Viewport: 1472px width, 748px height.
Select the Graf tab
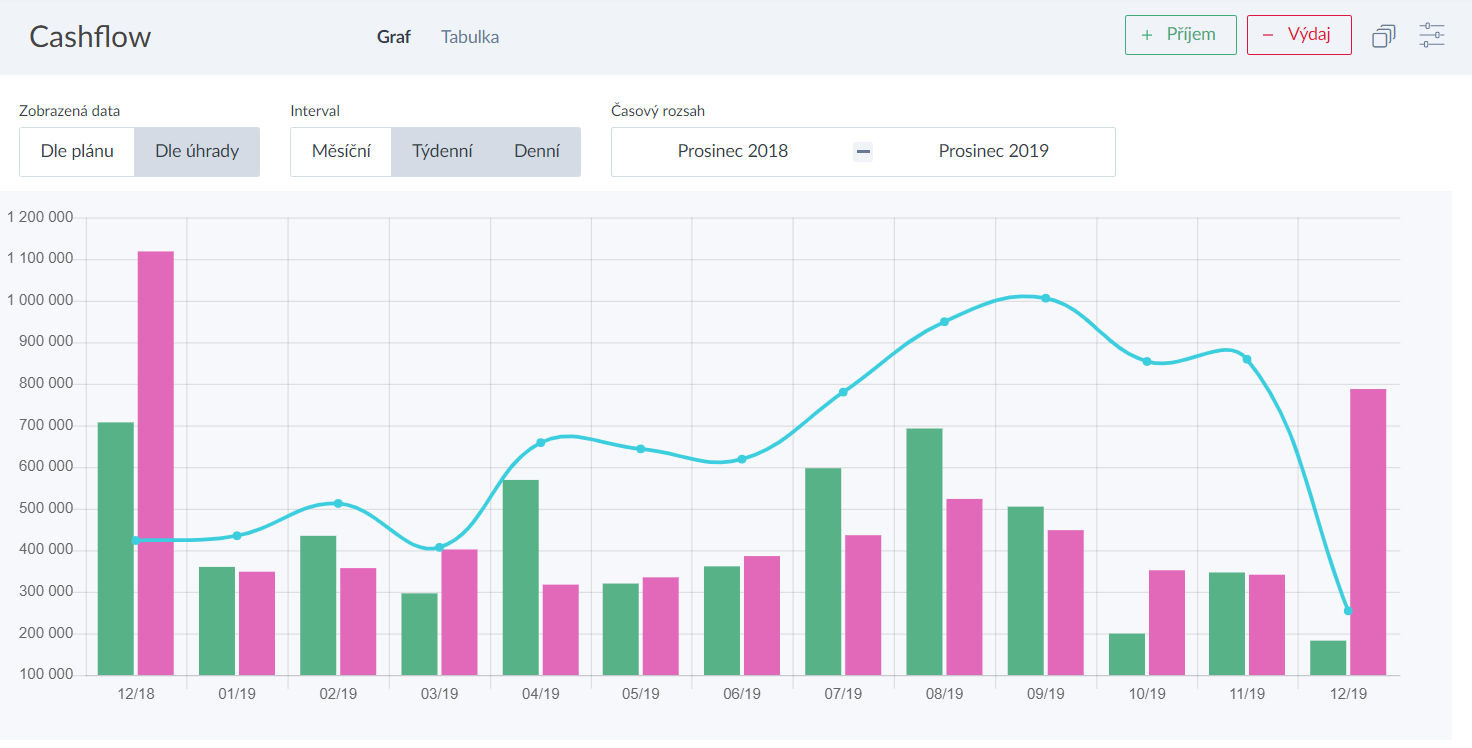[394, 37]
